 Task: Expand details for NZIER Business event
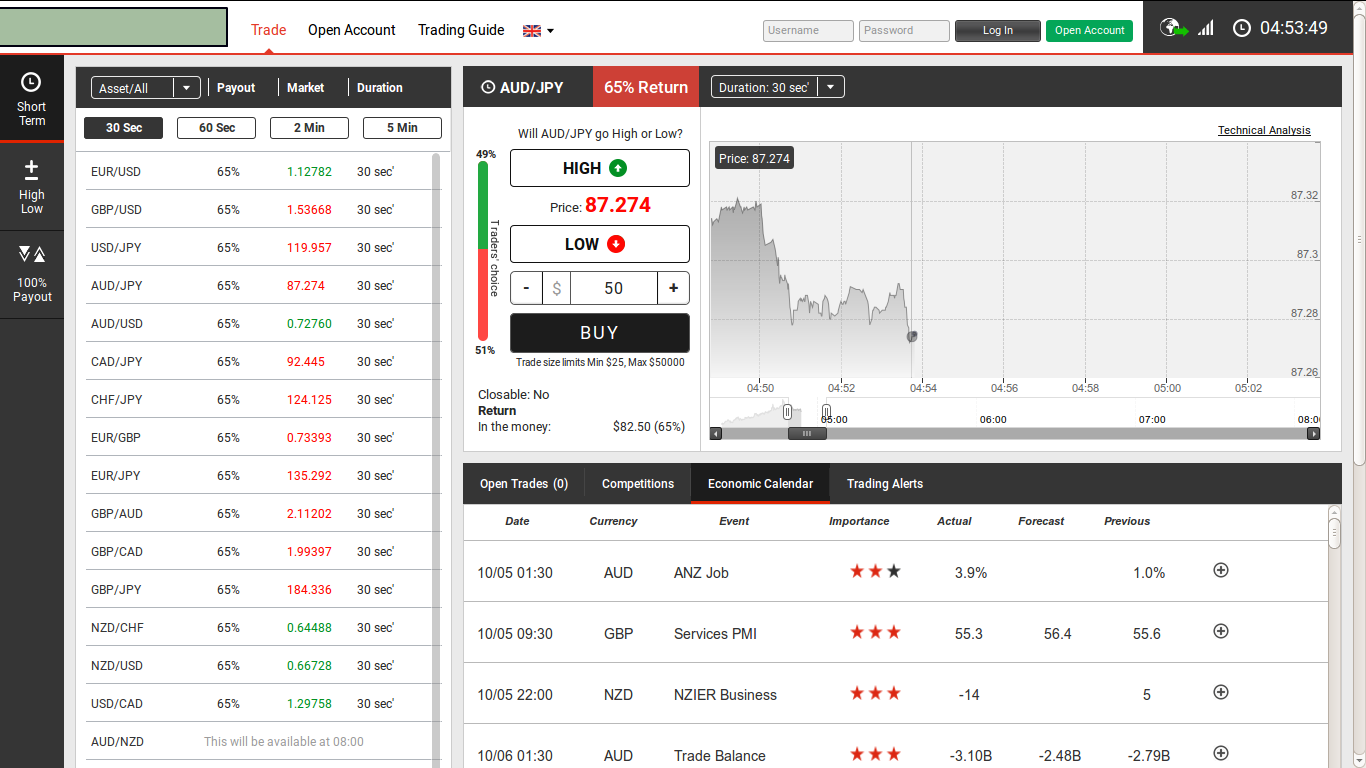pyautogui.click(x=1220, y=692)
